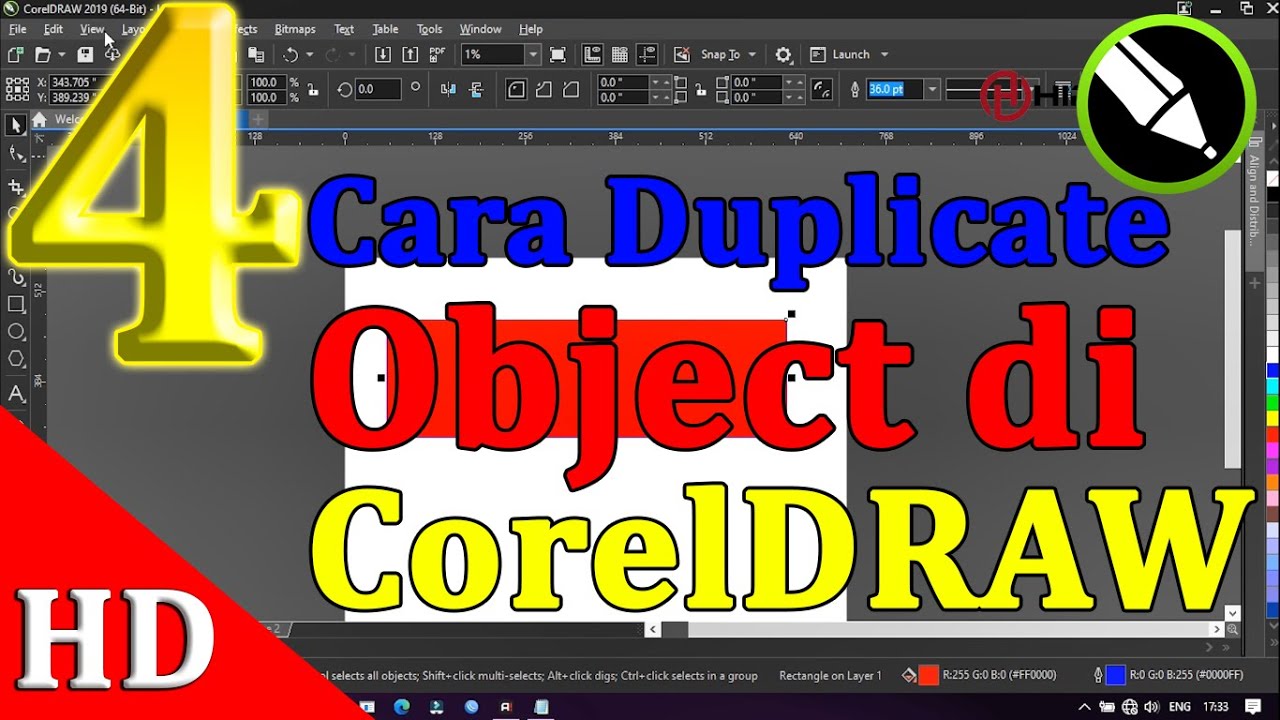Toggle the Show Grid icon
The height and width of the screenshot is (720, 1280).
click(x=619, y=55)
